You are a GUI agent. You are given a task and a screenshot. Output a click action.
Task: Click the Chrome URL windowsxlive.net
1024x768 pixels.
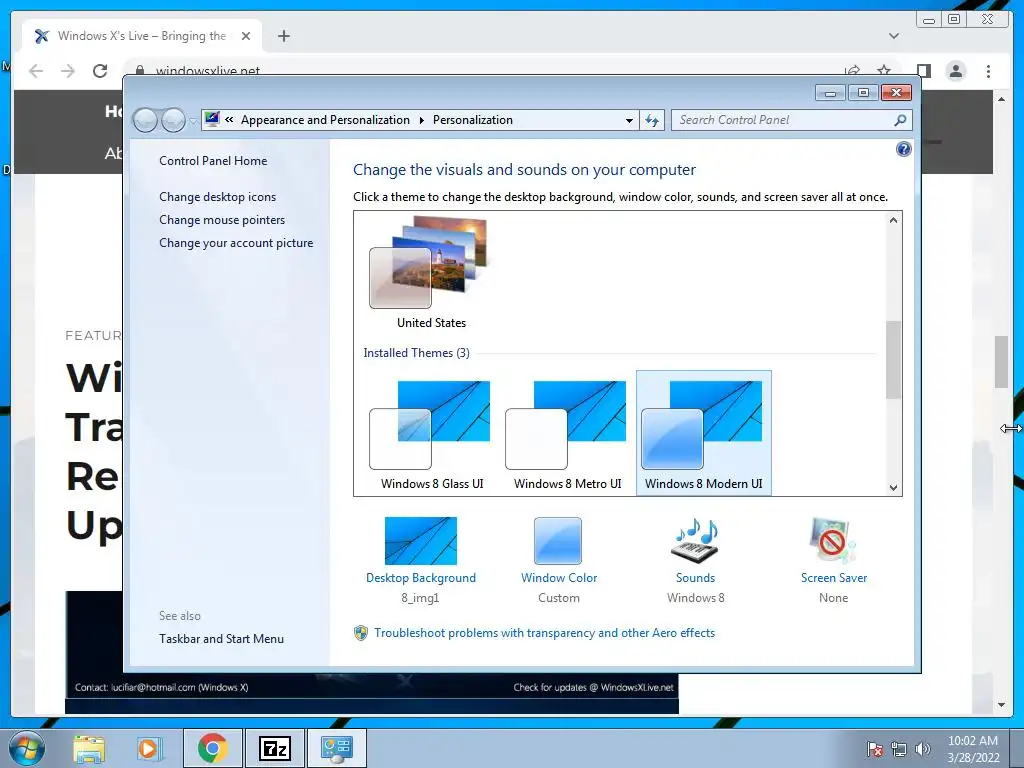[x=208, y=71]
